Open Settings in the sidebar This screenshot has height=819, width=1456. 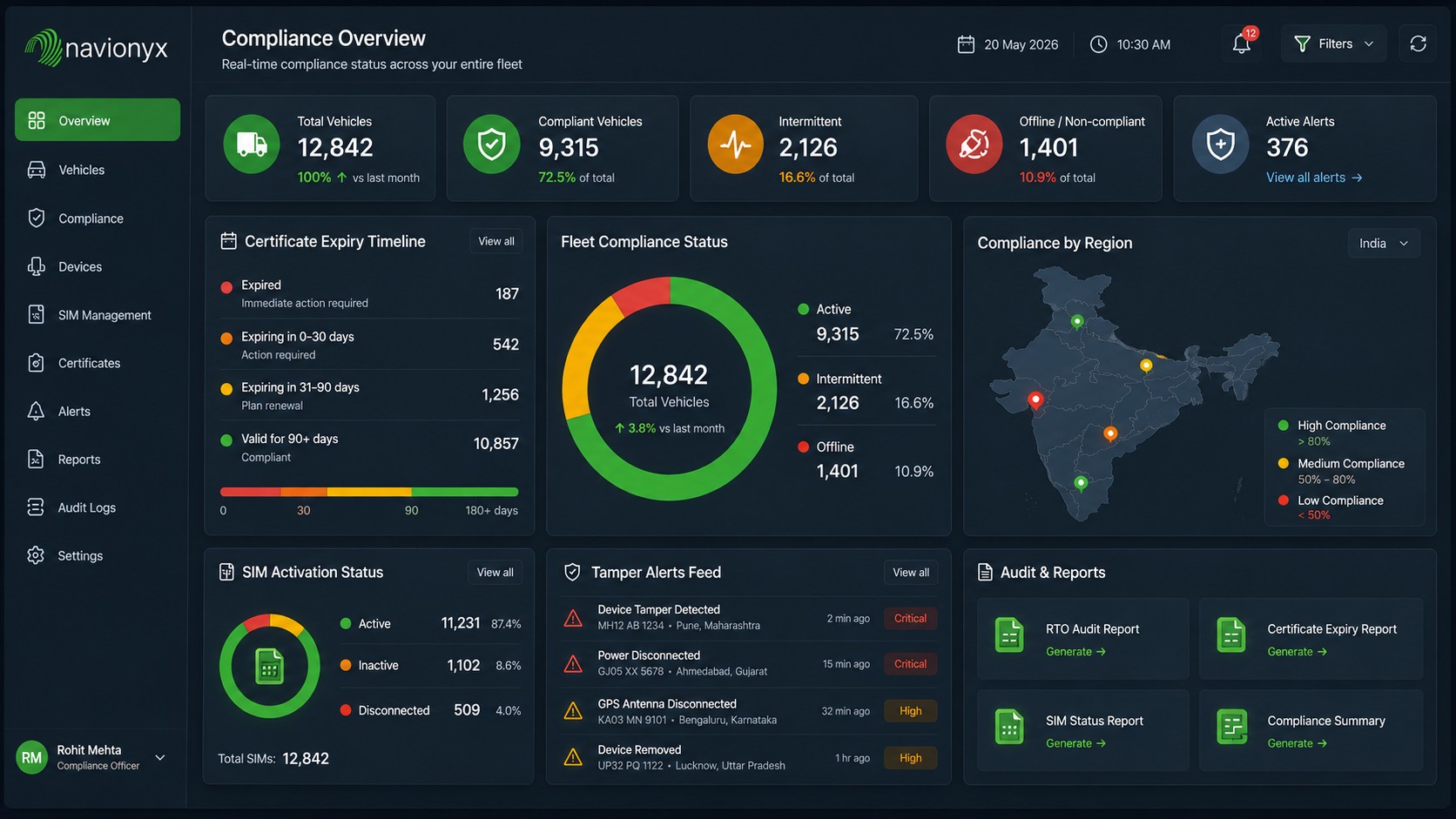tap(98, 555)
